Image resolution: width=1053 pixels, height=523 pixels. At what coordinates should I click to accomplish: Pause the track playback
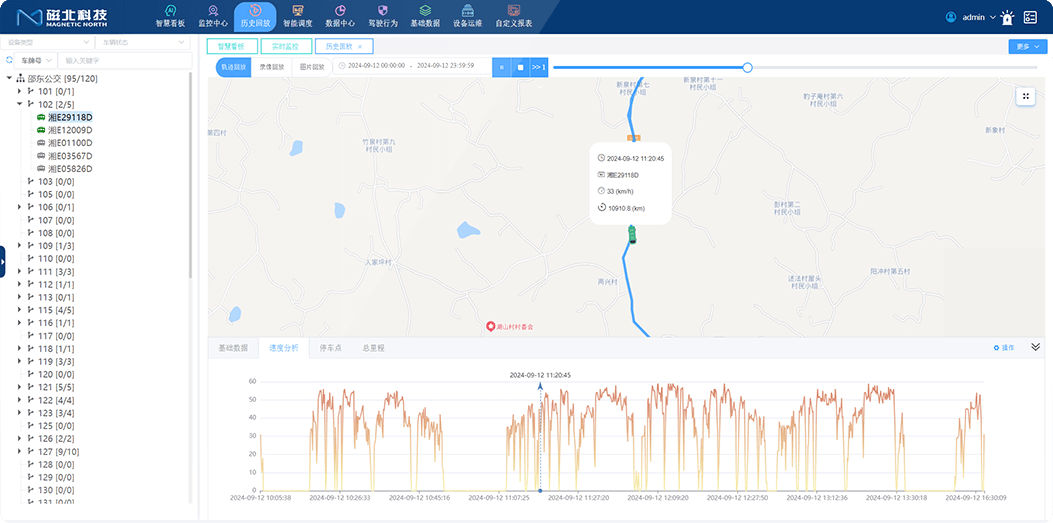[501, 66]
